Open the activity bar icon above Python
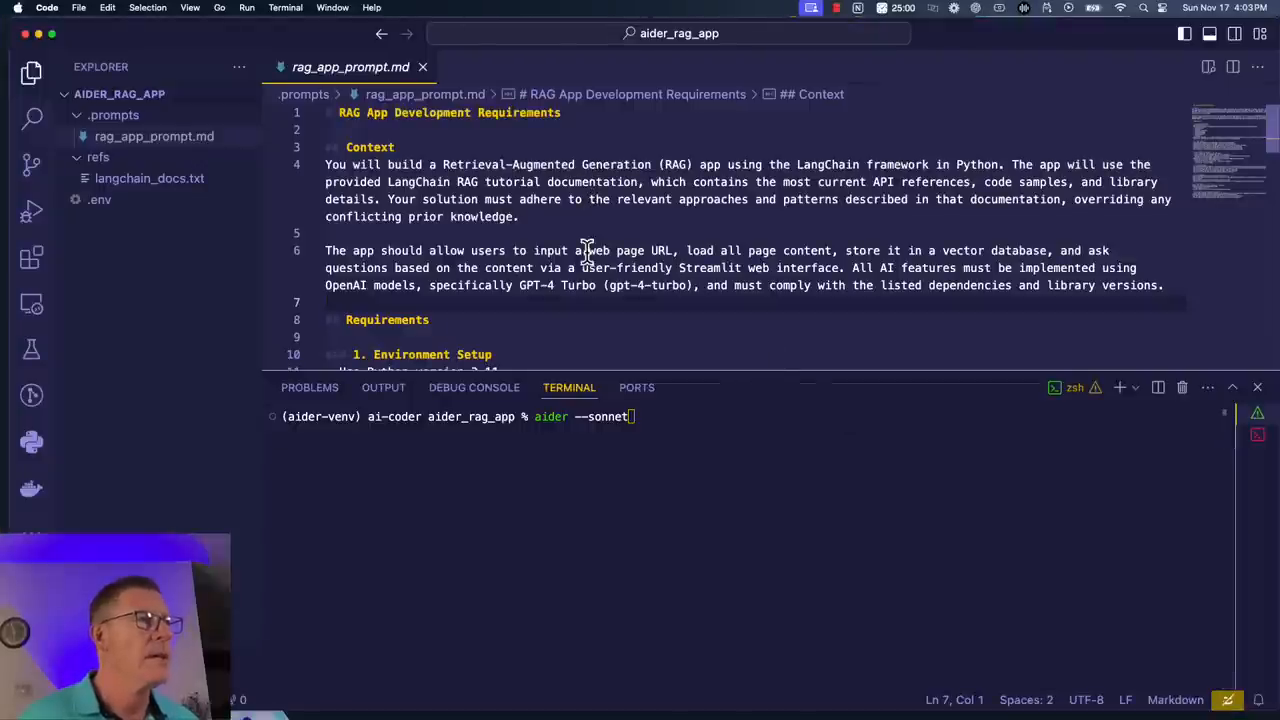1280x720 pixels. 31,396
